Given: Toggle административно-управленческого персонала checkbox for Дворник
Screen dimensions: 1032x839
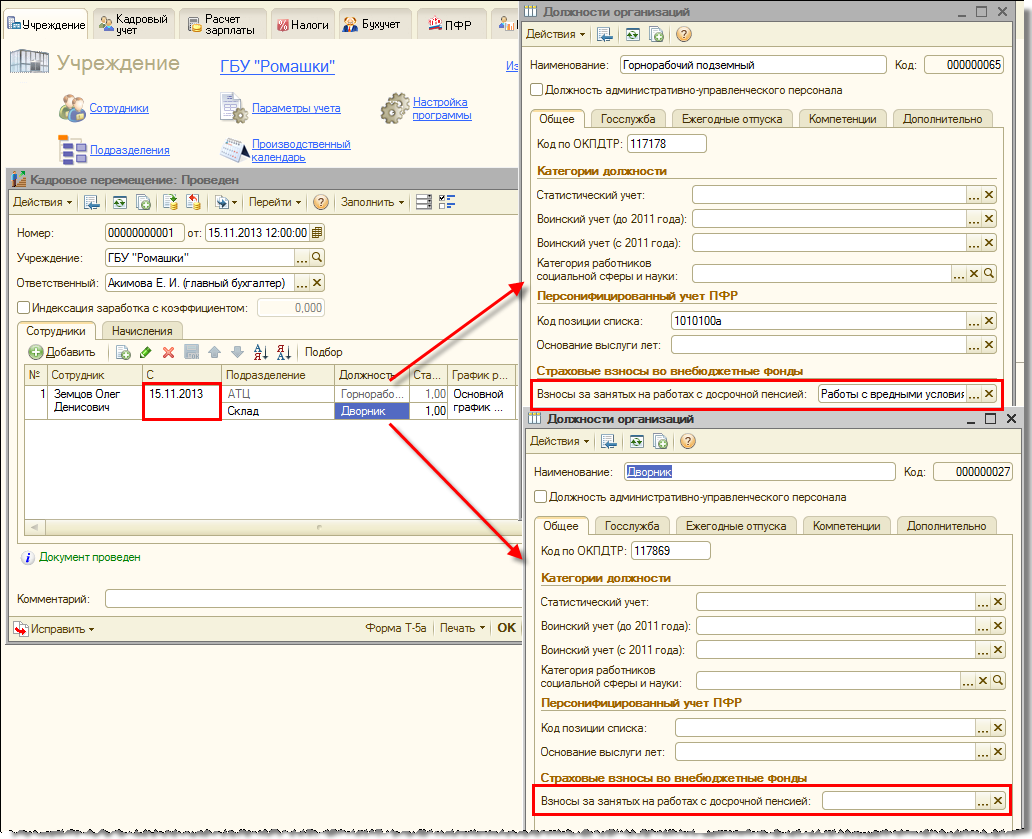Looking at the screenshot, I should (x=541, y=497).
